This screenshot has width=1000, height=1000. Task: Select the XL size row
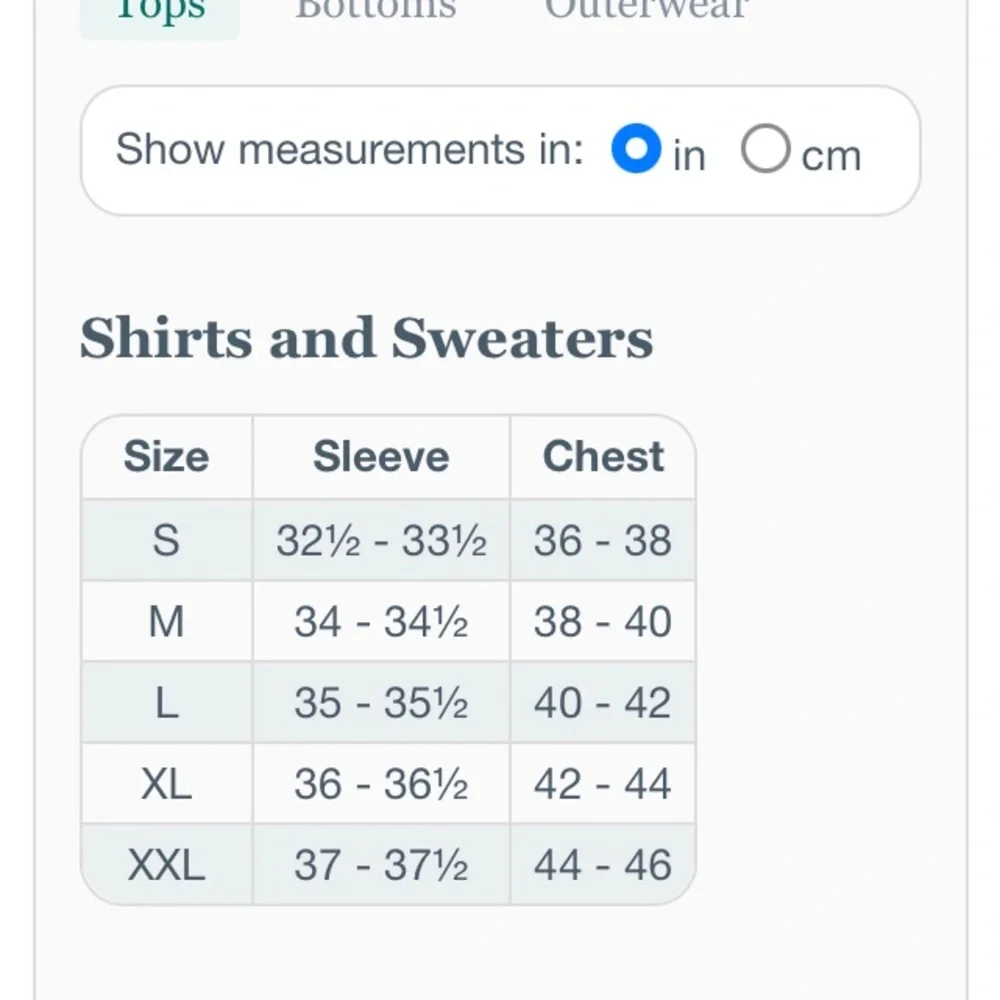point(168,784)
